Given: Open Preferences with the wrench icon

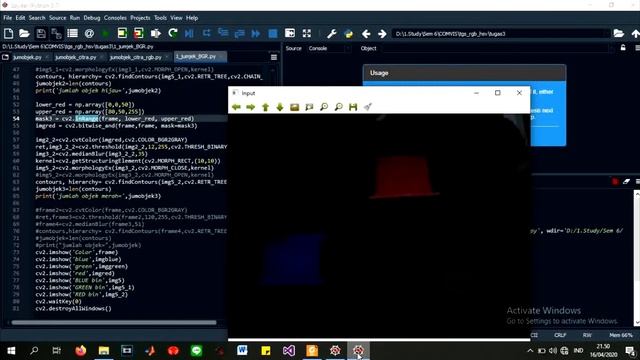Looking at the screenshot, I should point(331,33).
